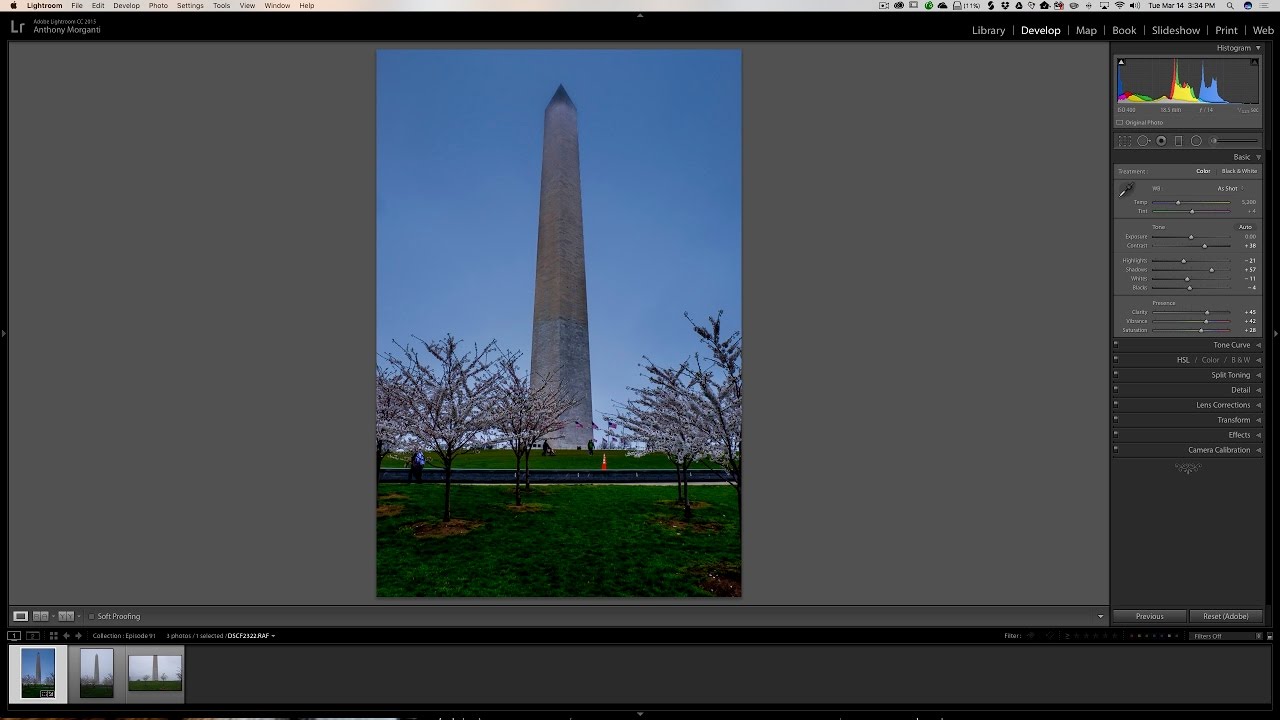Click the Exposure slider handle
1280x720 pixels.
coord(1191,237)
